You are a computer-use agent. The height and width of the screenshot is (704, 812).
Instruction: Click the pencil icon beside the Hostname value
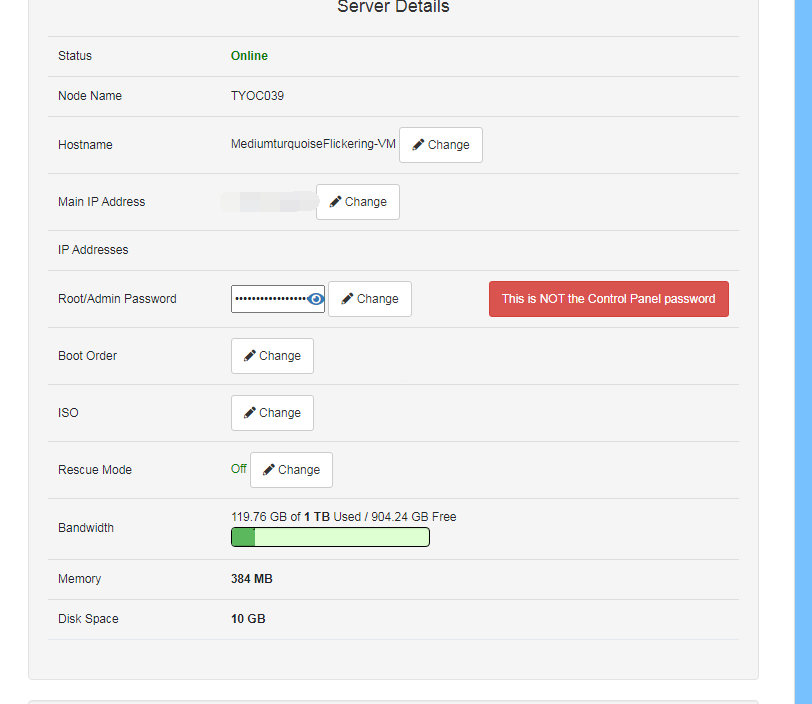pos(418,145)
